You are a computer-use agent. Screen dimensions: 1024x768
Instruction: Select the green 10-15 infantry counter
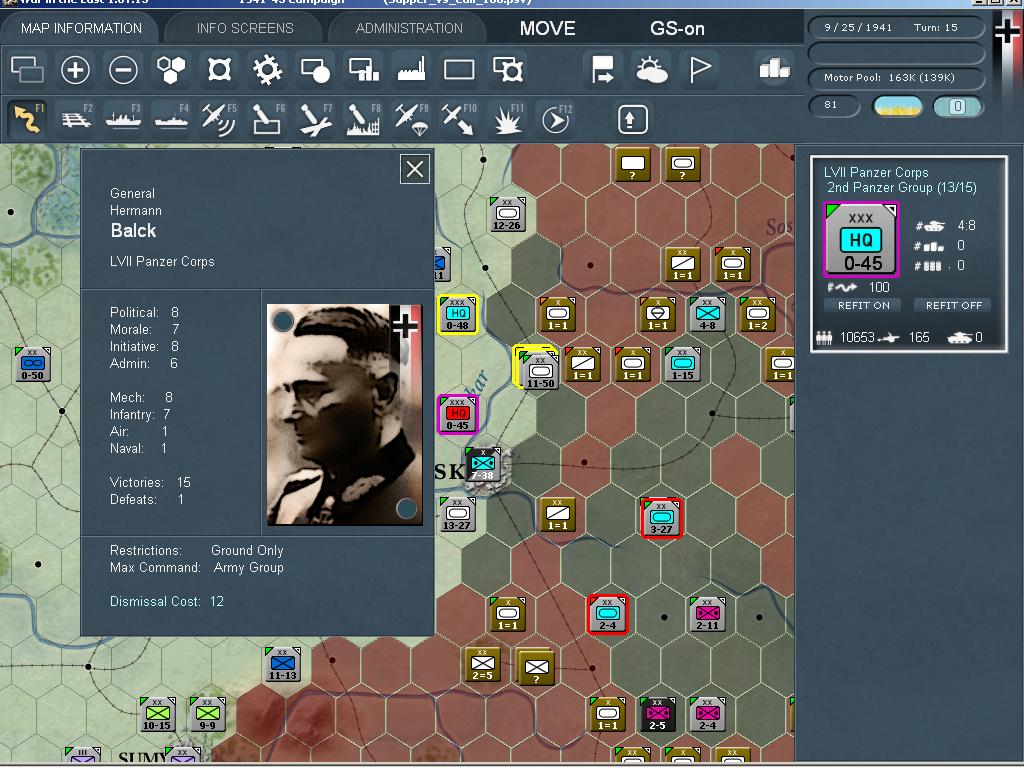157,714
